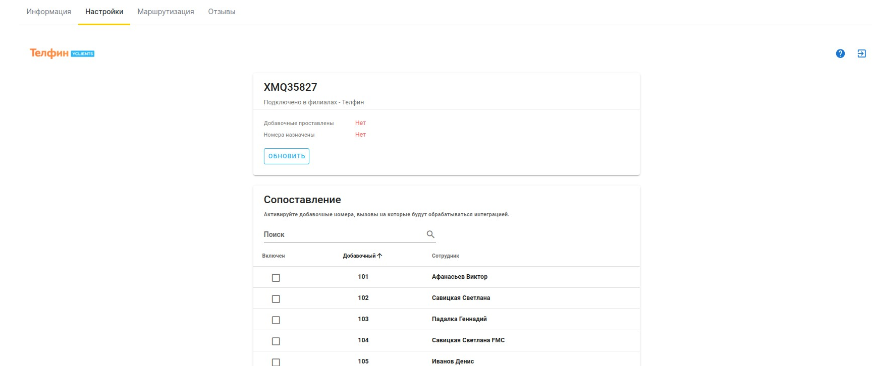Select employee Савицкая Светлана
This screenshot has height=366, width=872.
click(460, 298)
